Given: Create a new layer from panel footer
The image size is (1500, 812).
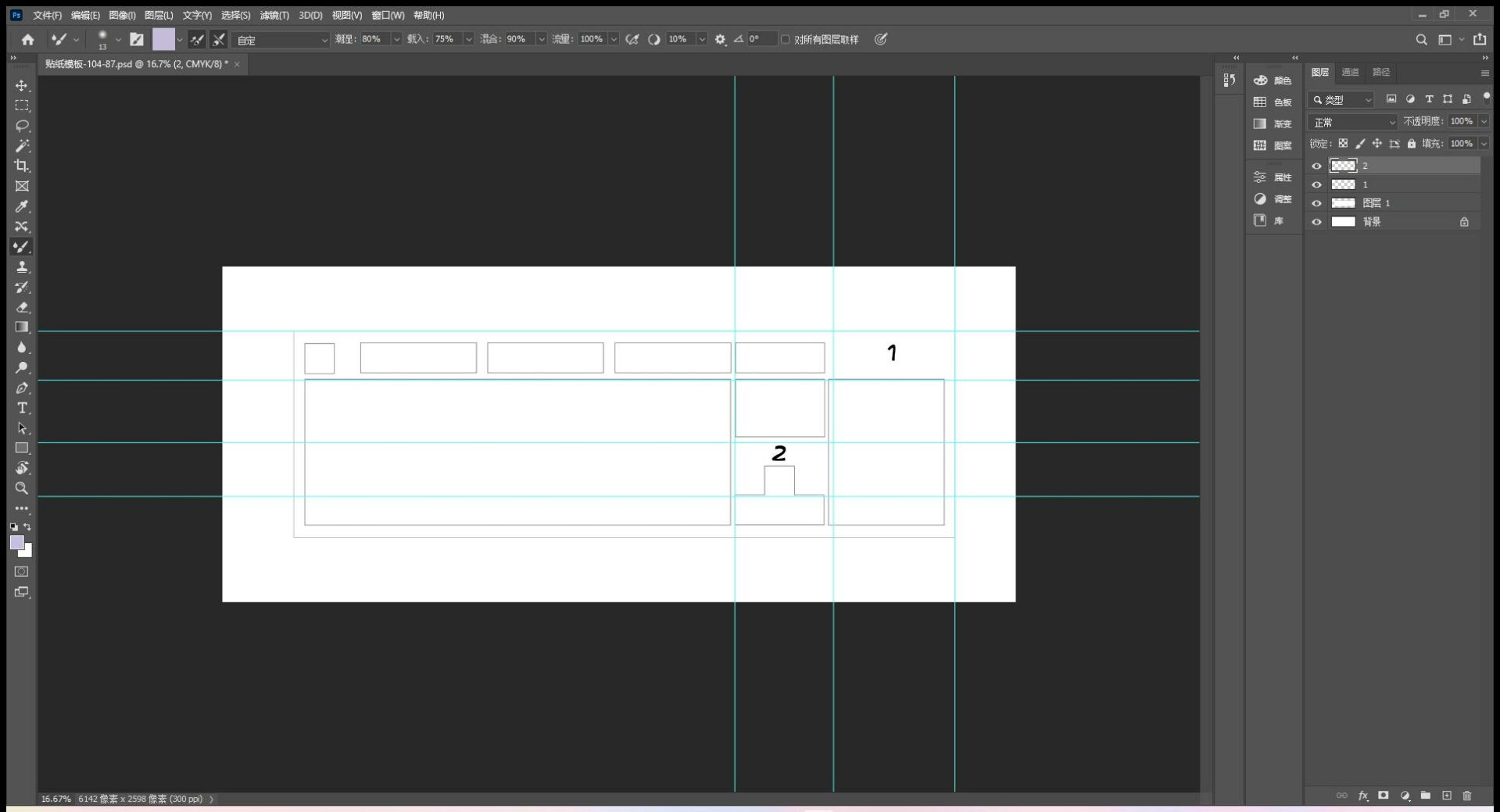Looking at the screenshot, I should (x=1447, y=796).
